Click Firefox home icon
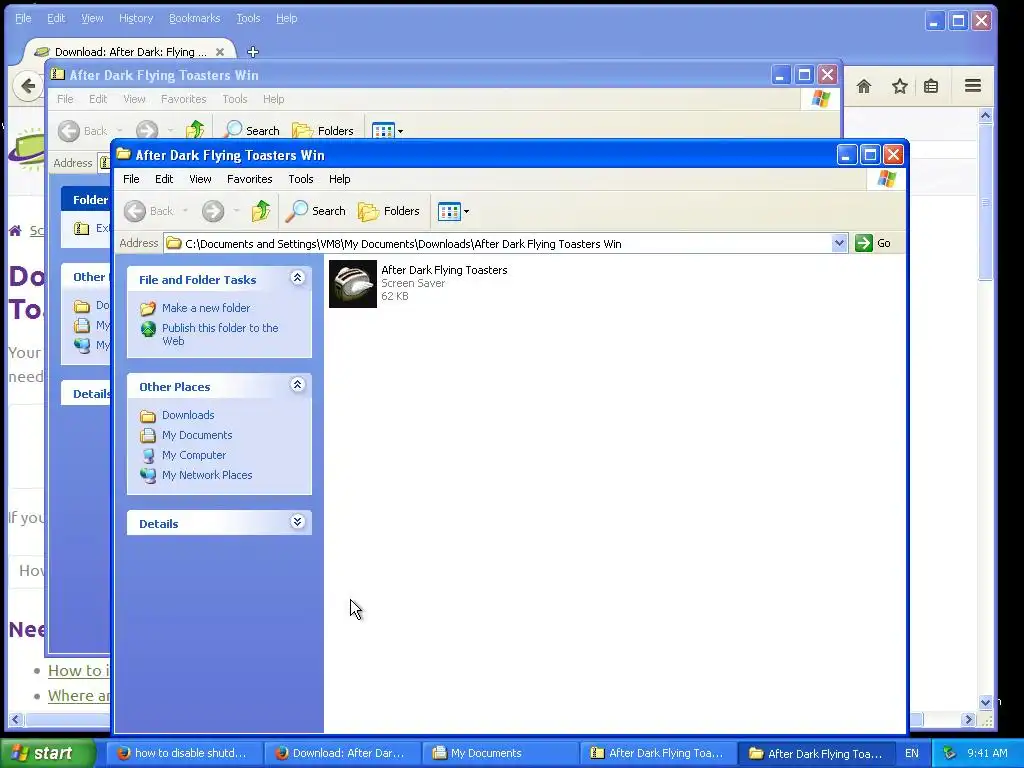 (x=864, y=86)
